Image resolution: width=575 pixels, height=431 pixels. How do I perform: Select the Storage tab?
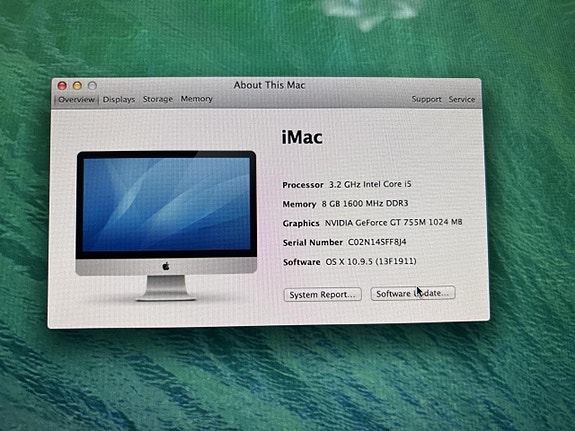point(158,99)
